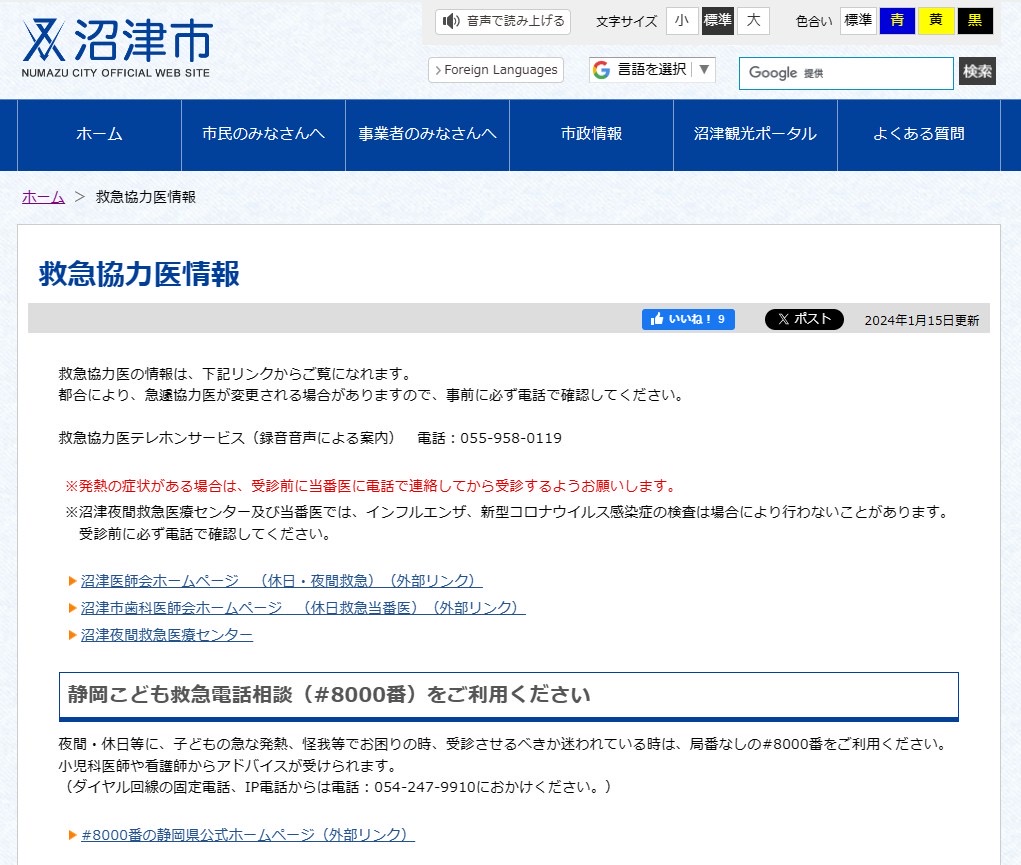
Task: Click the ホーム breadcrumb link
Action: click(43, 197)
